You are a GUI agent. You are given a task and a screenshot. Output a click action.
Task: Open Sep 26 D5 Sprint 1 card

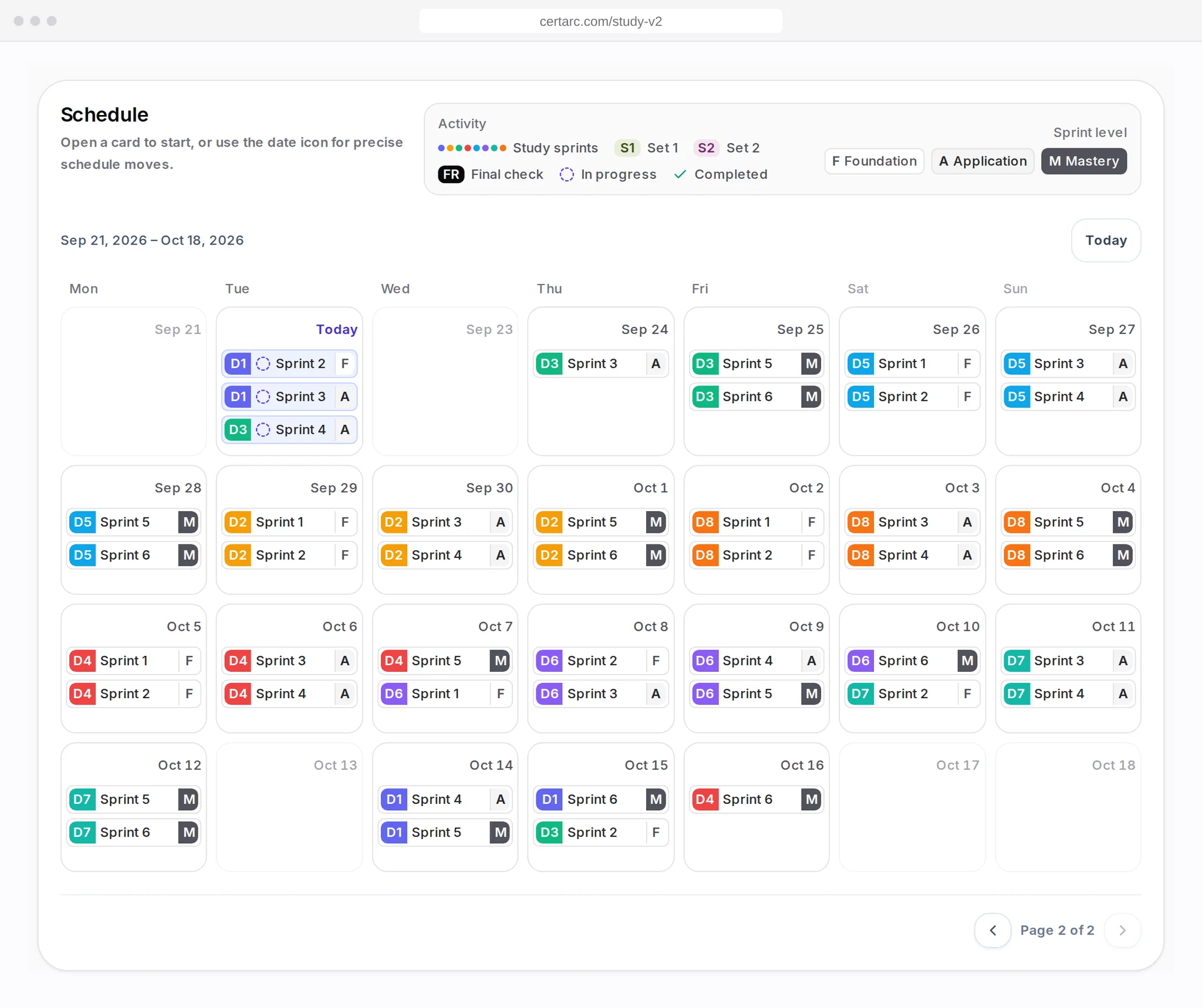912,364
